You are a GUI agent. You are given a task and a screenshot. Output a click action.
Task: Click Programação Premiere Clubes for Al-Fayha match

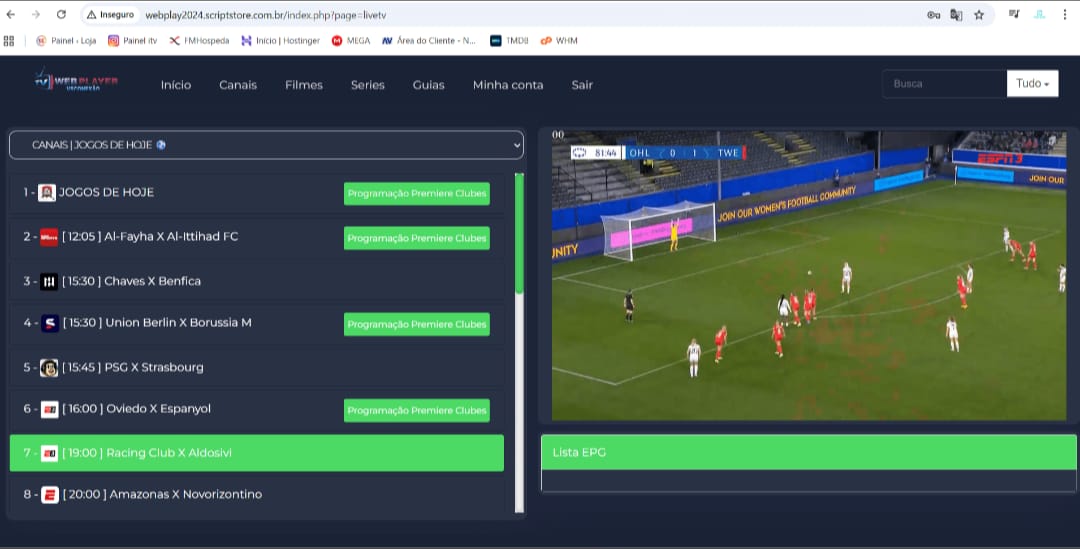click(416, 238)
